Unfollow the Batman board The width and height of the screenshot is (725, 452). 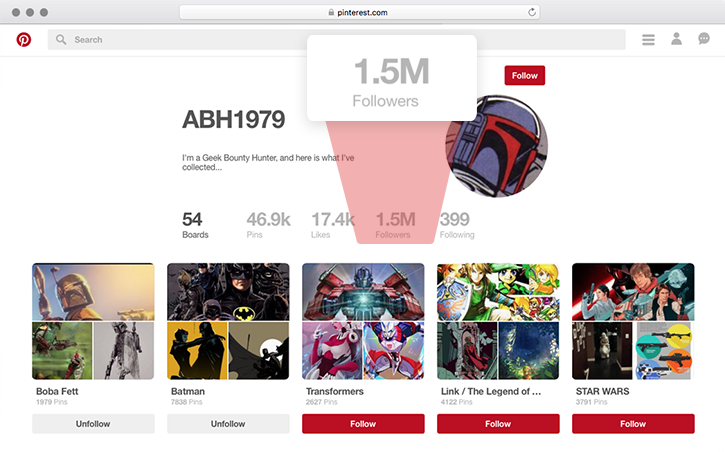pyautogui.click(x=228, y=424)
